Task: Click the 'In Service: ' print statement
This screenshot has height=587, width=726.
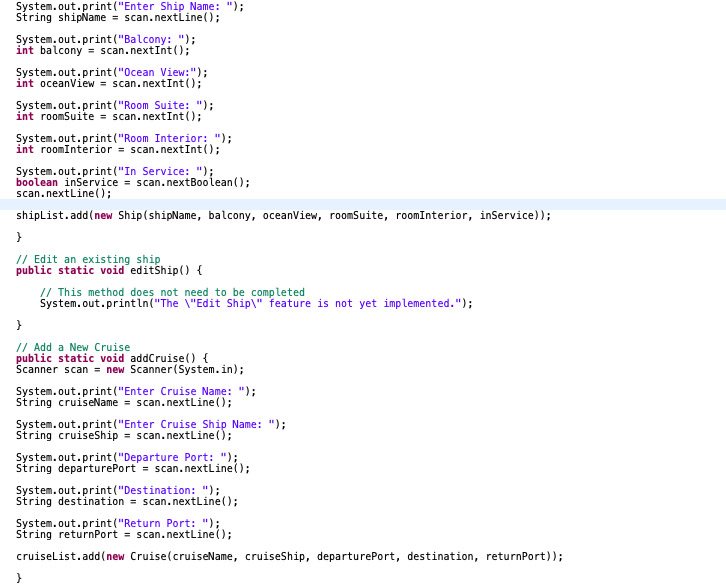Action: pyautogui.click(x=115, y=172)
